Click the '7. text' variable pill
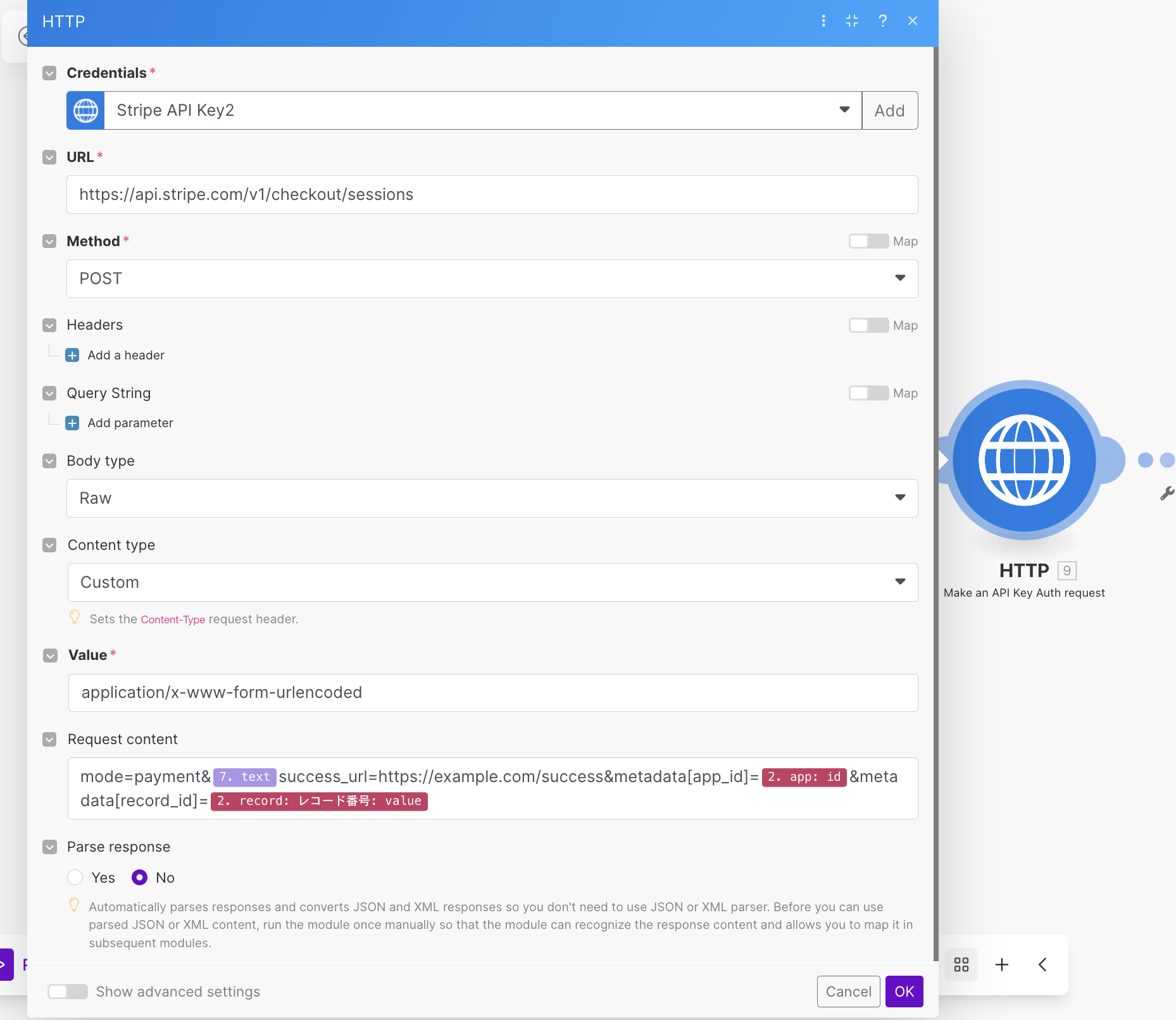Image resolution: width=1176 pixels, height=1020 pixels. tap(244, 776)
